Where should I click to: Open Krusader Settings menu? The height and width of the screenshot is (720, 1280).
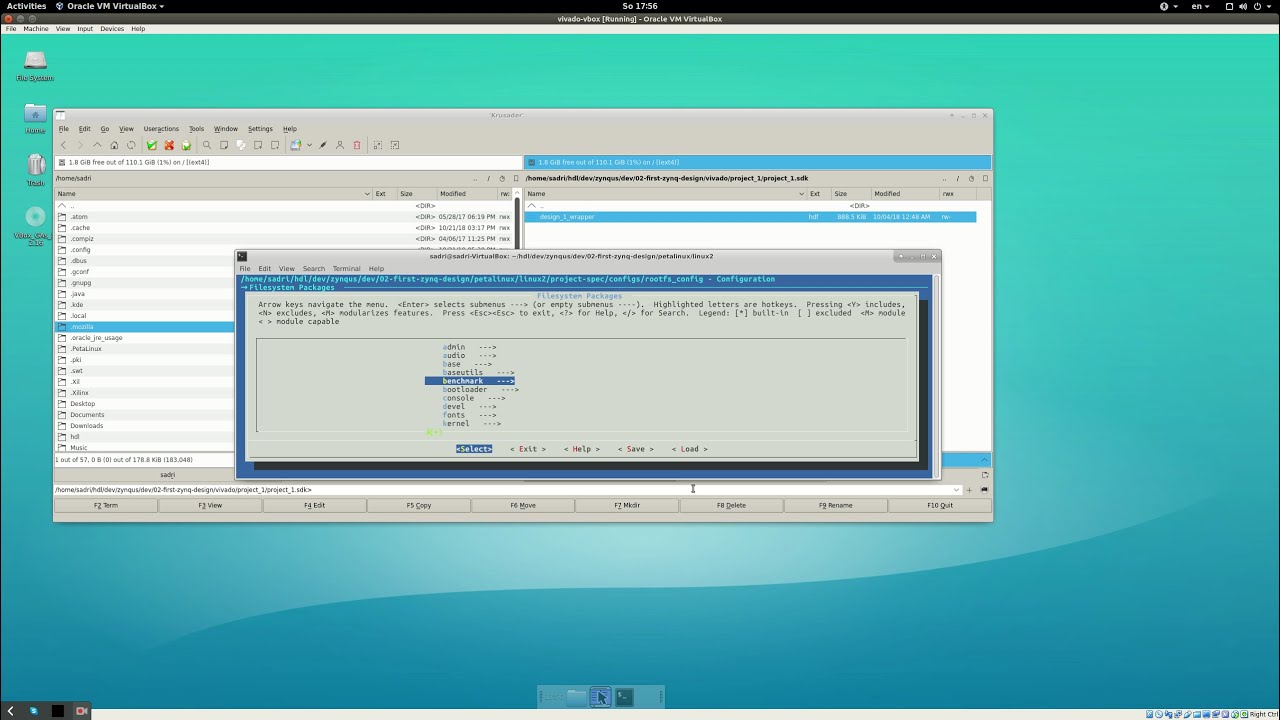coord(260,128)
